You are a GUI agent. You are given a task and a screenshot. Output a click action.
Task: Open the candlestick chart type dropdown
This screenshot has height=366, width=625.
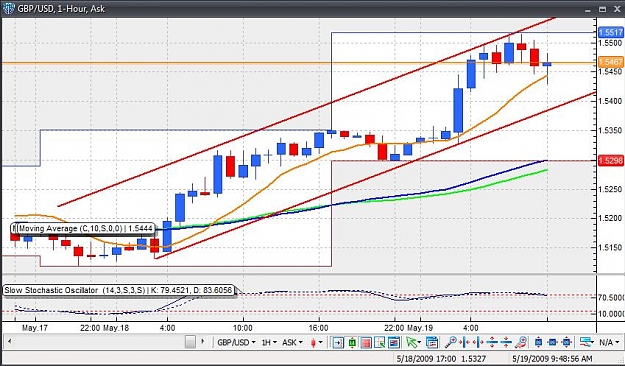pos(316,342)
